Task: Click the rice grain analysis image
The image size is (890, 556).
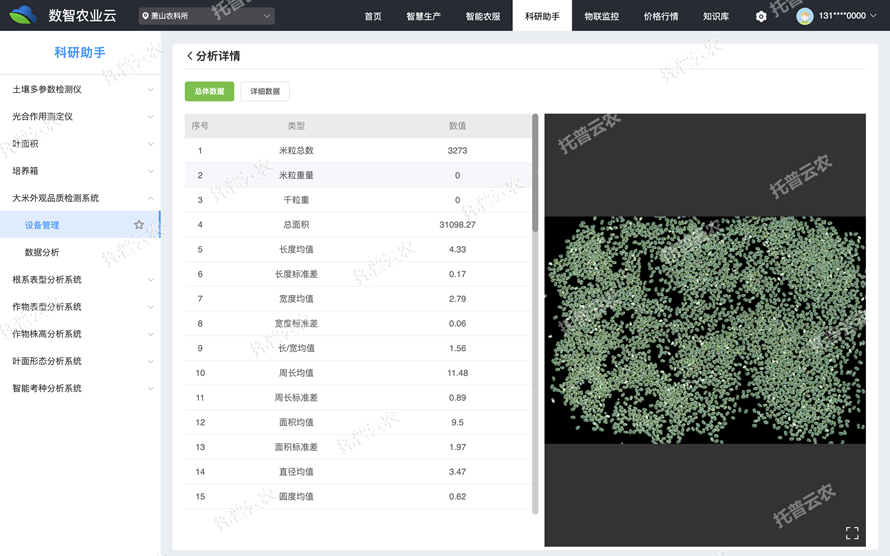Action: (705, 330)
